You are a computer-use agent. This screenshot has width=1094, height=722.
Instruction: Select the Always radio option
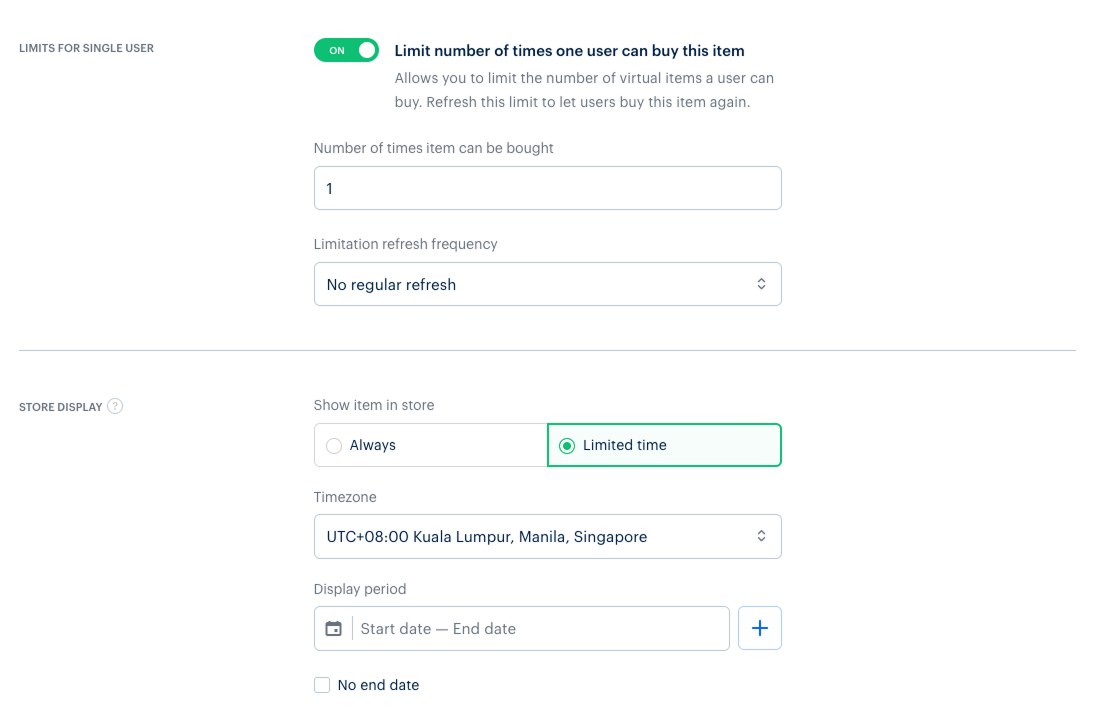pyautogui.click(x=334, y=445)
